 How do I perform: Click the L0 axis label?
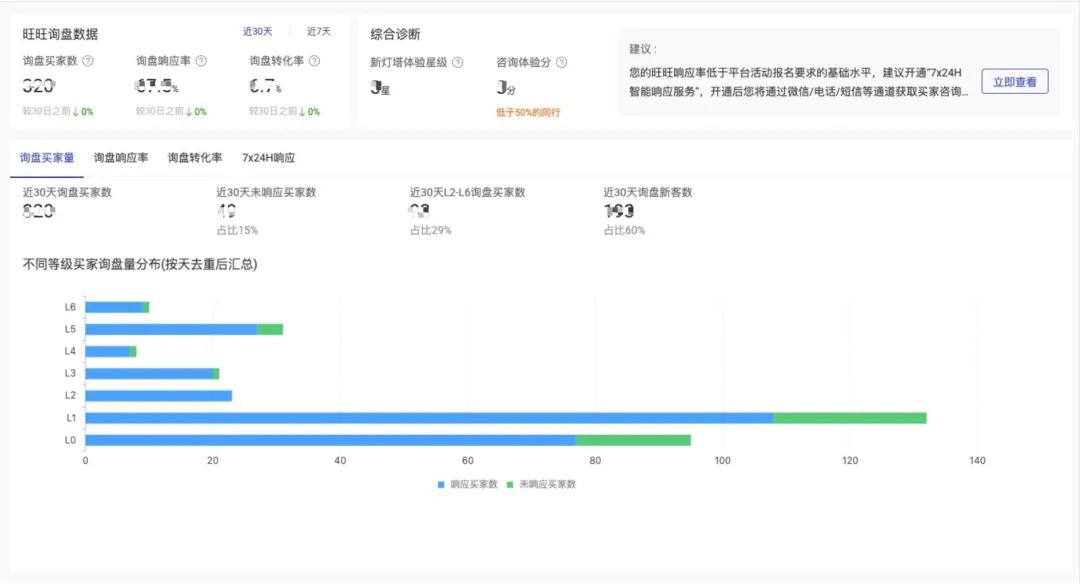click(70, 440)
